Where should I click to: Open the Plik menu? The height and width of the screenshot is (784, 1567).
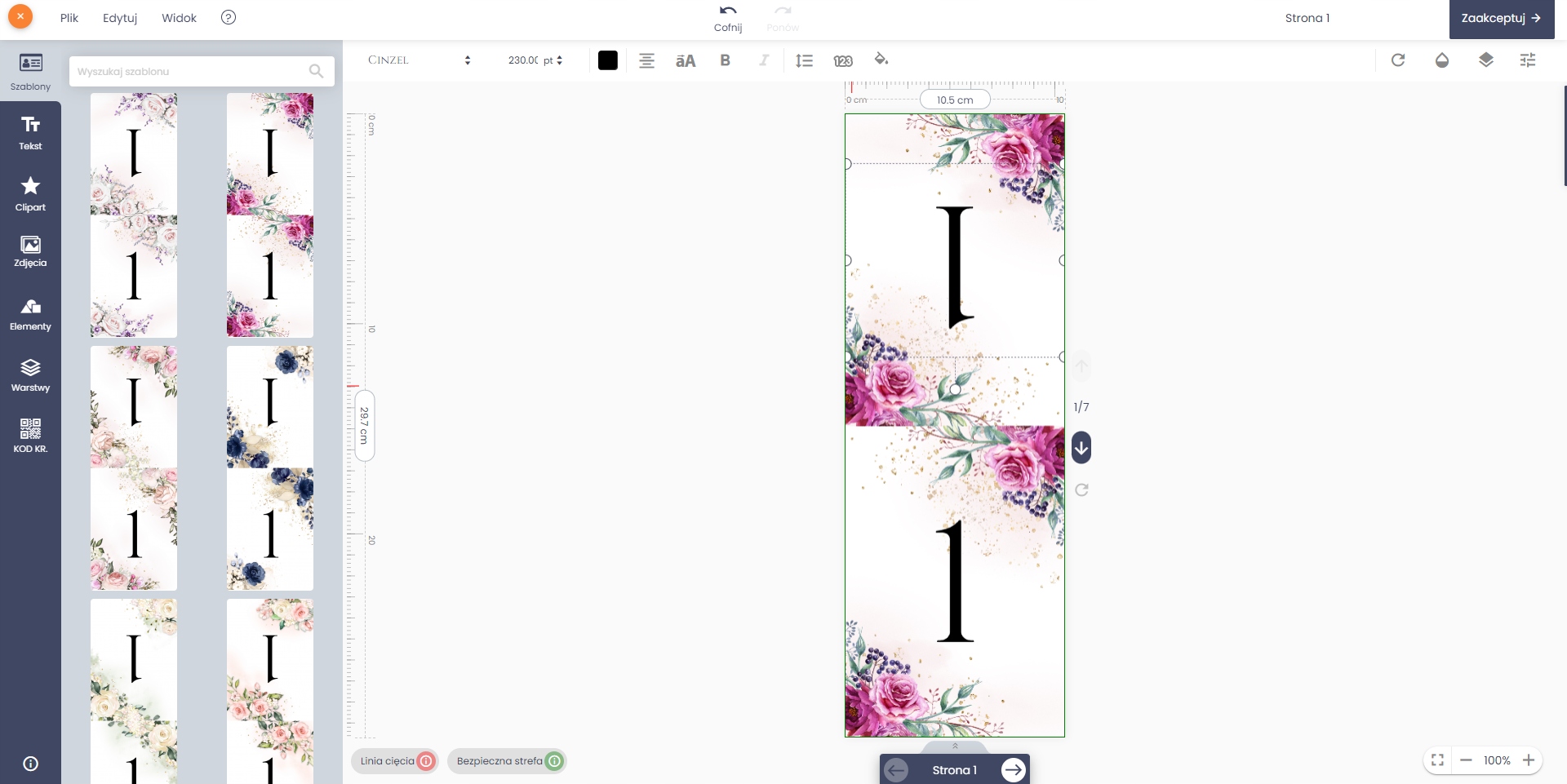coord(69,18)
